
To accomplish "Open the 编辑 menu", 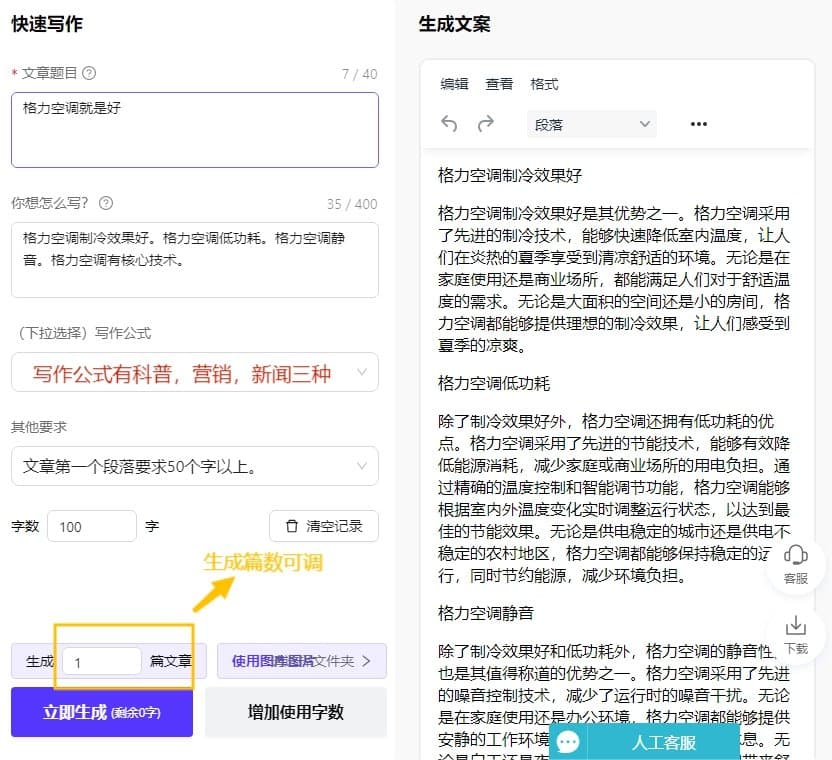I will 454,84.
